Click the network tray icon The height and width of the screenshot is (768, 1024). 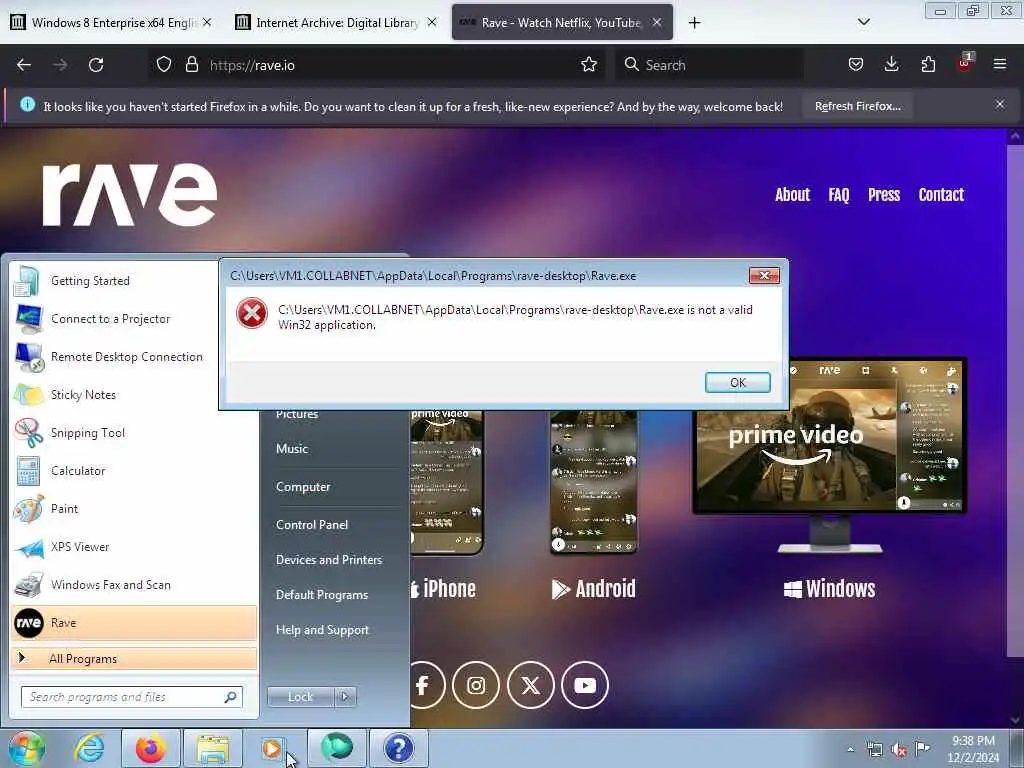click(x=874, y=749)
